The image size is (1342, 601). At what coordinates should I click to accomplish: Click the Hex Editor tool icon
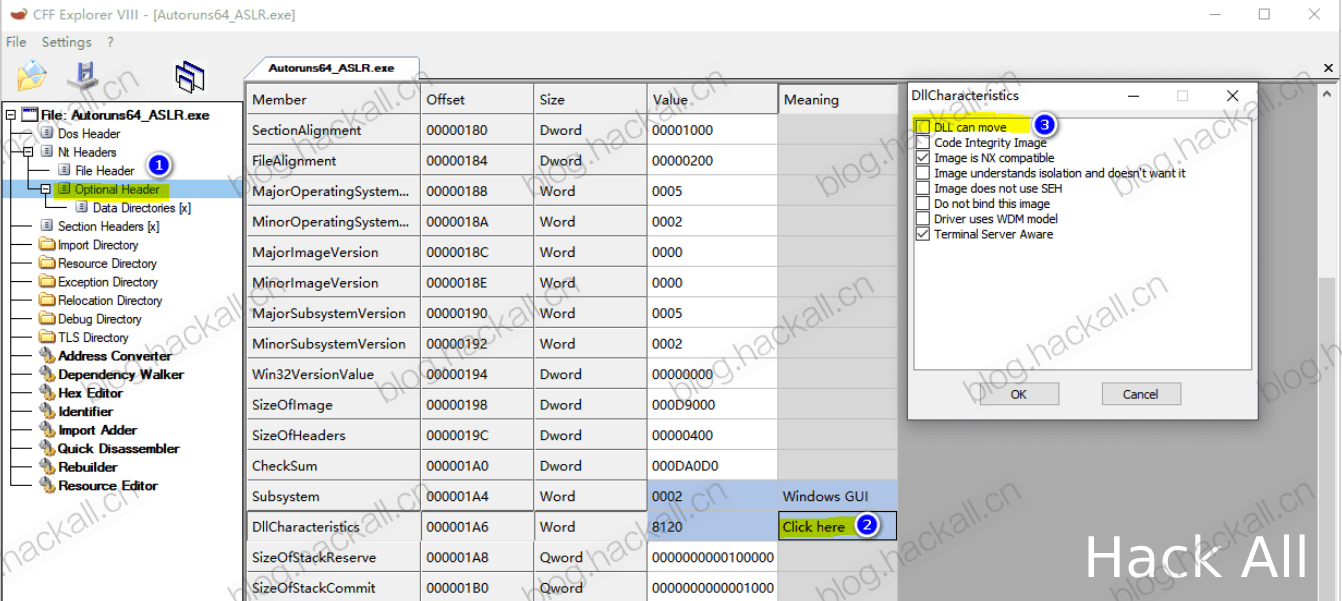coord(47,393)
